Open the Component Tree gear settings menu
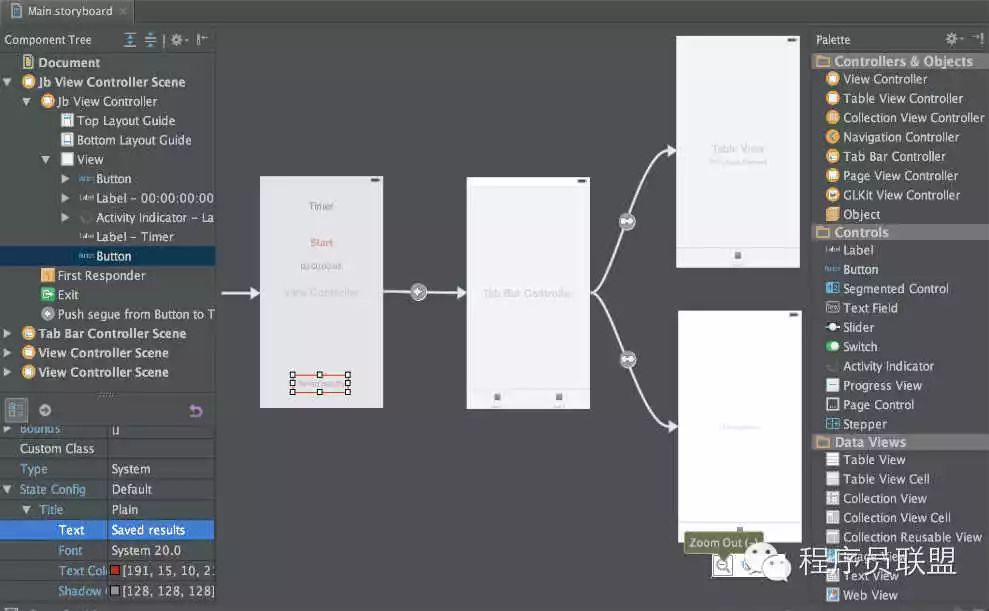Image resolution: width=989 pixels, height=611 pixels. (x=177, y=40)
